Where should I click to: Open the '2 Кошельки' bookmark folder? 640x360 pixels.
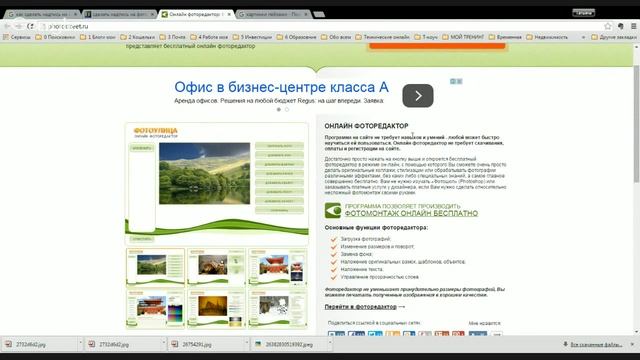pyautogui.click(x=138, y=37)
